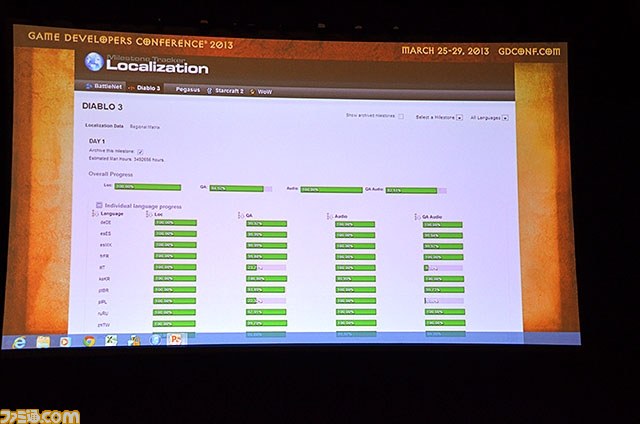Screen dimensions: 640x424
Task: Click the itIT row QA progress bar
Action: pyautogui.click(x=266, y=268)
